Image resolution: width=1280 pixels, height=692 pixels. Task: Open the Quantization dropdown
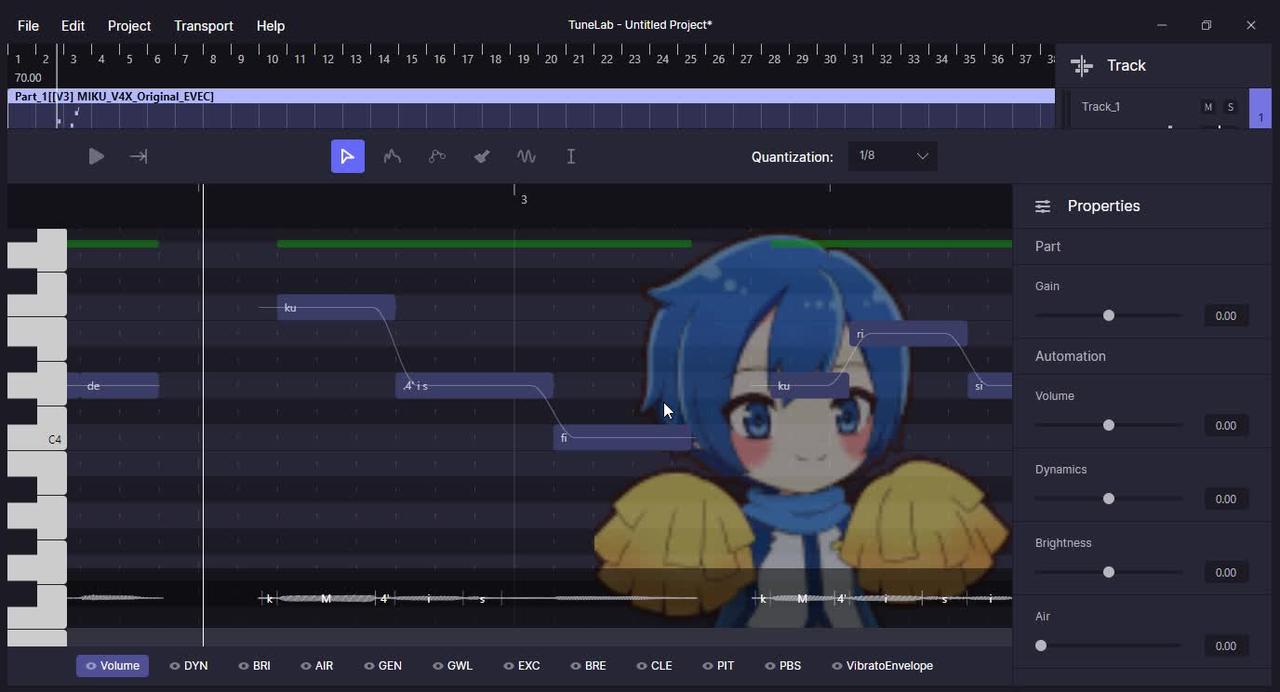891,156
